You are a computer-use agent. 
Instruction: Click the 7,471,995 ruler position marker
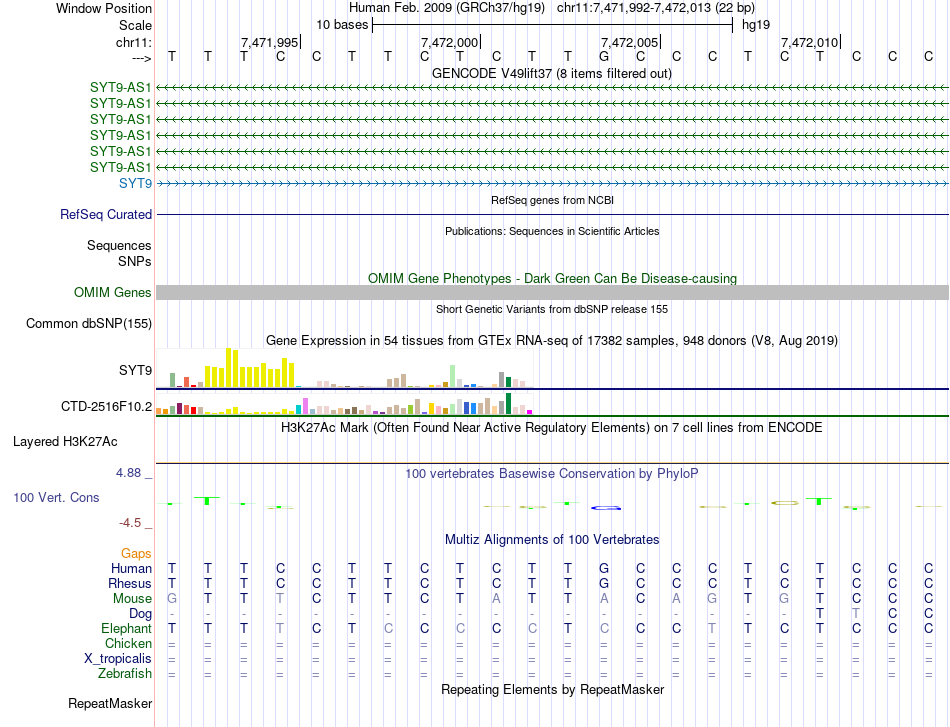[x=270, y=42]
